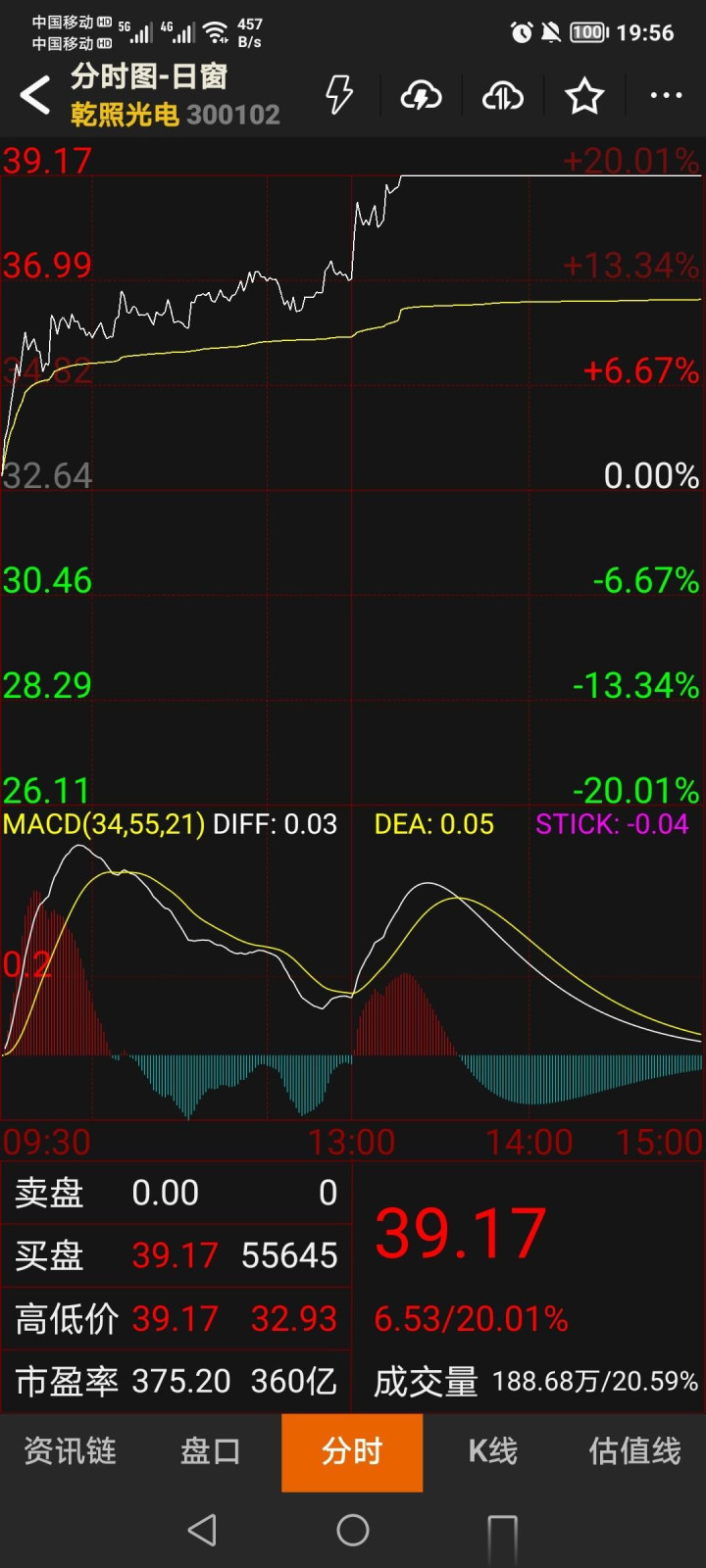Screen dimensions: 706x1568
Task: Tap the DIFF: 0.03 value
Action: (x=276, y=824)
